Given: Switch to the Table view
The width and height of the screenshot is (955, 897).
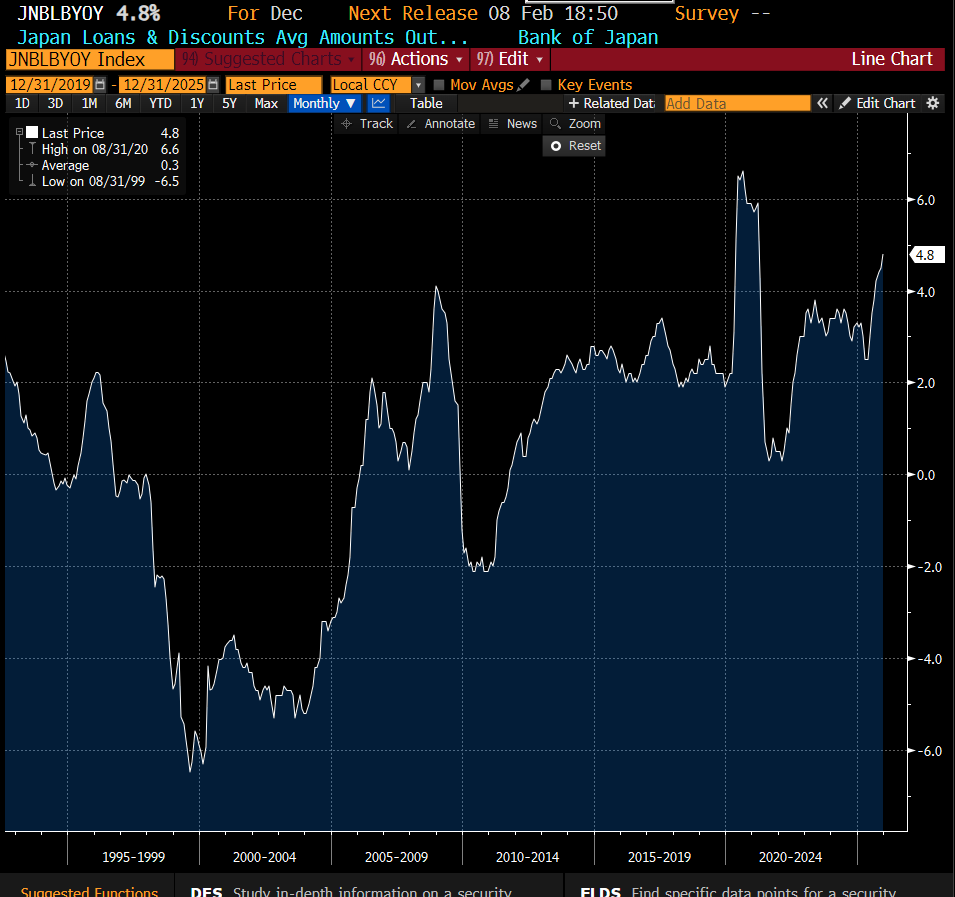Looking at the screenshot, I should 426,104.
